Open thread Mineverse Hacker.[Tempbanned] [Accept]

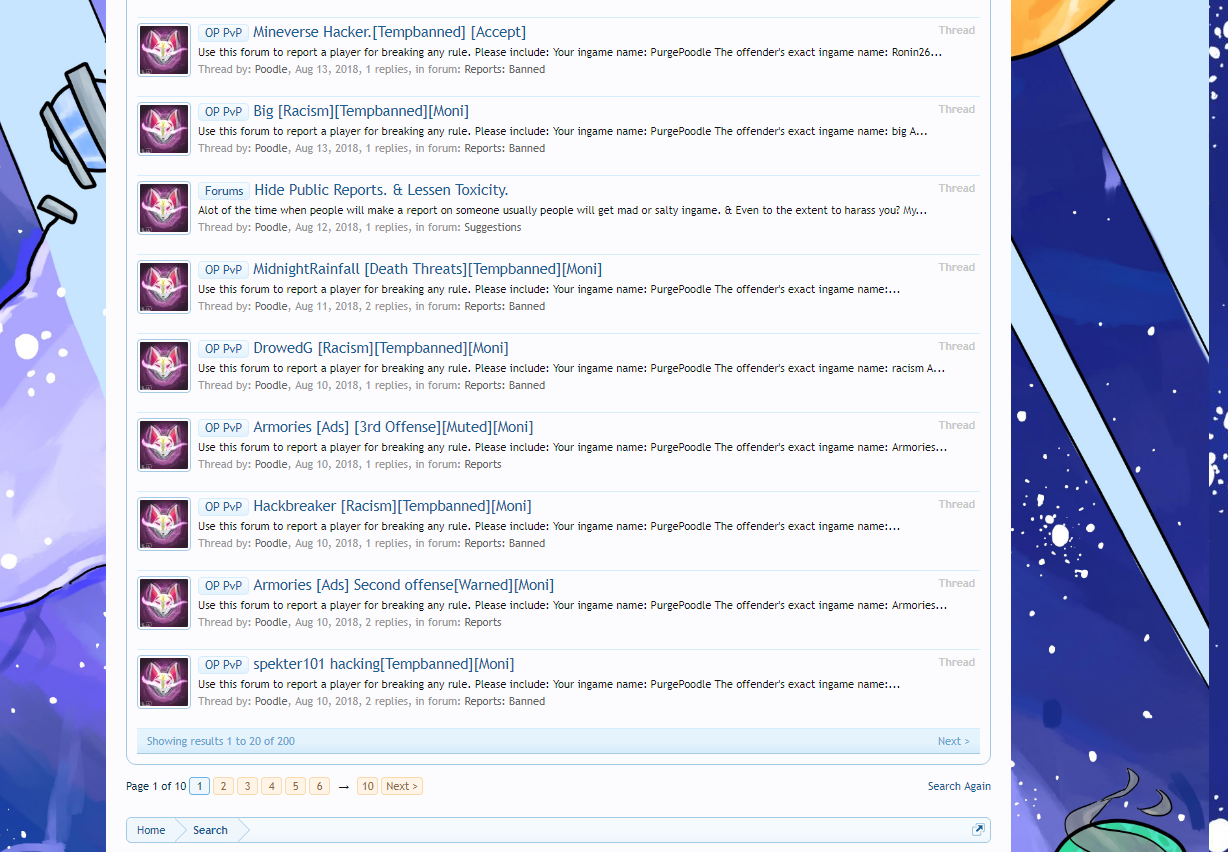pyautogui.click(x=389, y=32)
